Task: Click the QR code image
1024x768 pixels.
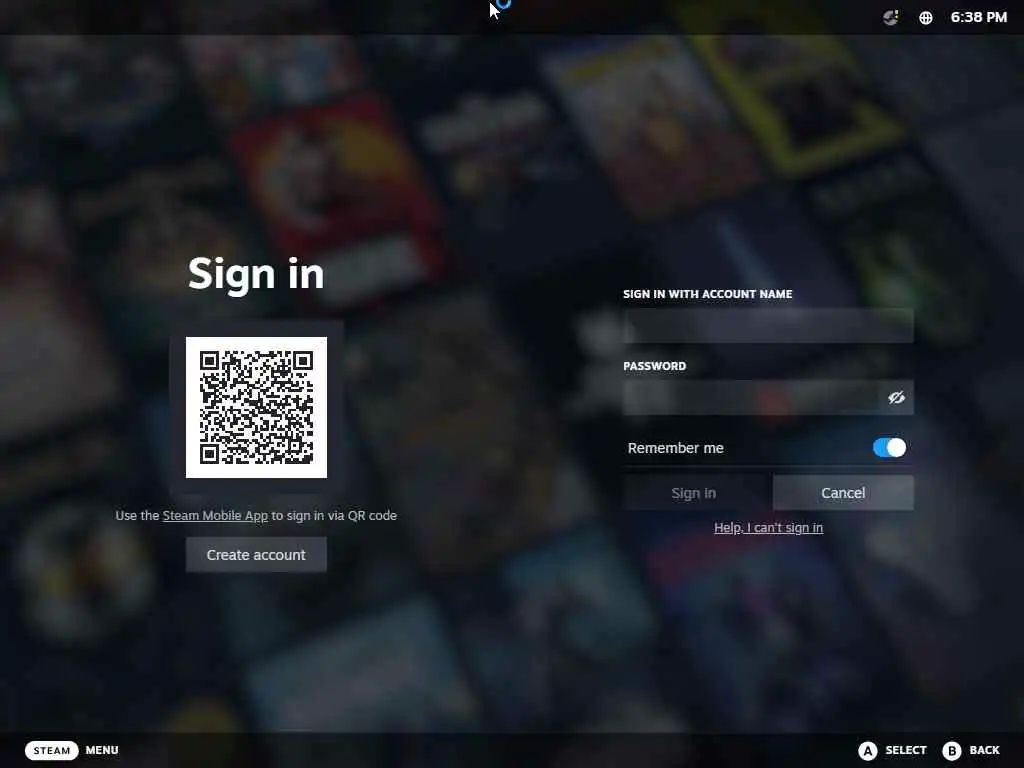Action: tap(257, 408)
